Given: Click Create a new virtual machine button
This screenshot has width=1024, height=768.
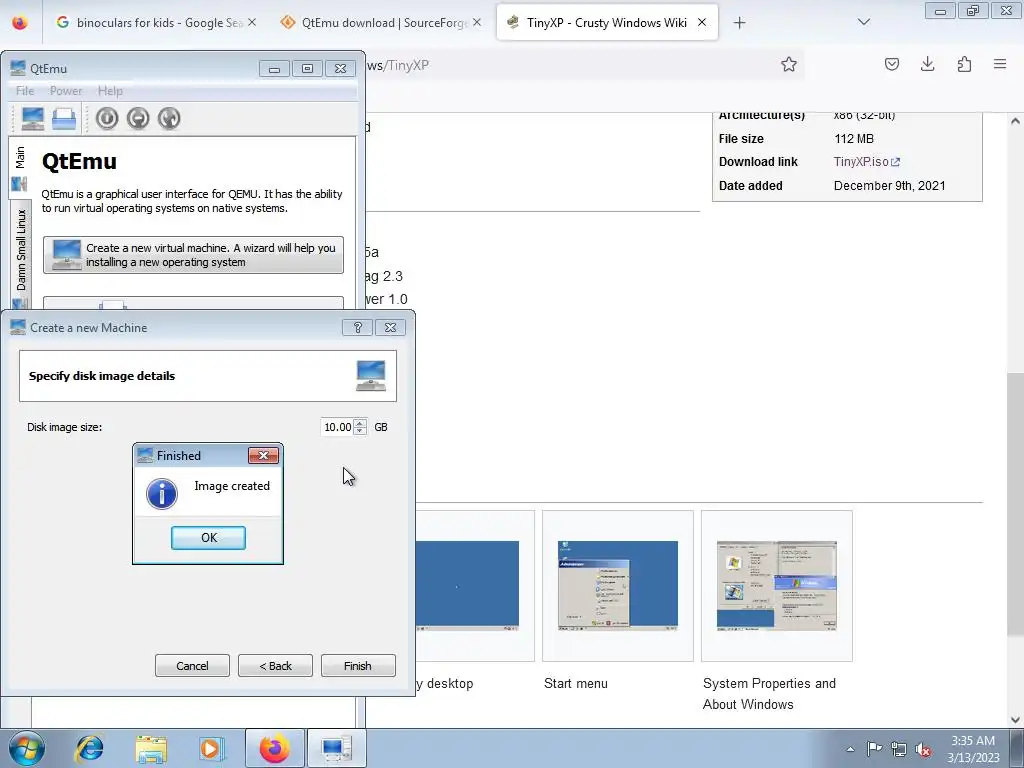Looking at the screenshot, I should click(193, 255).
